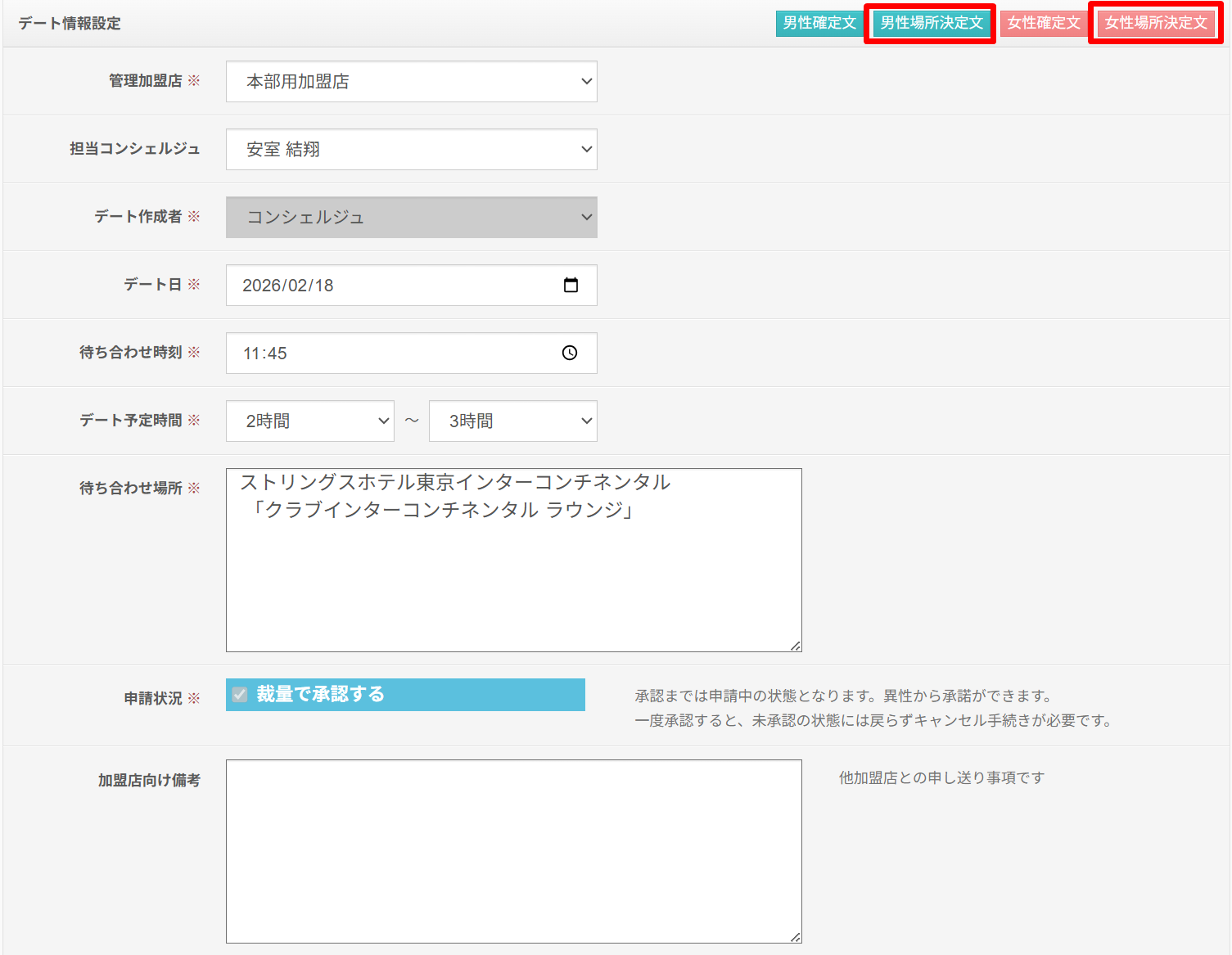This screenshot has height=955, width=1232.
Task: Click the clock icon in meeting time field
Action: click(570, 353)
